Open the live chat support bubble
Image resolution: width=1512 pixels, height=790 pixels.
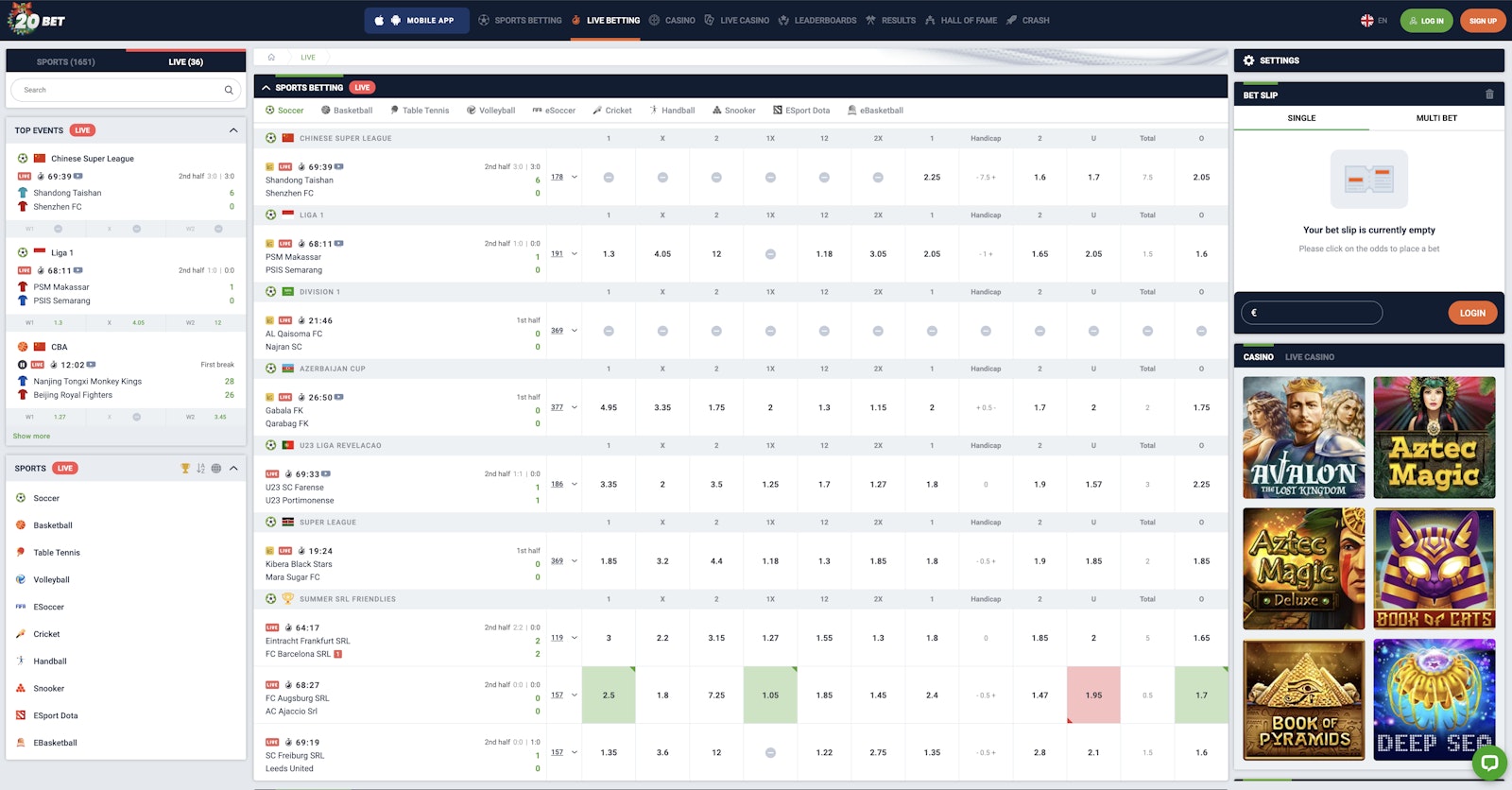[1489, 762]
